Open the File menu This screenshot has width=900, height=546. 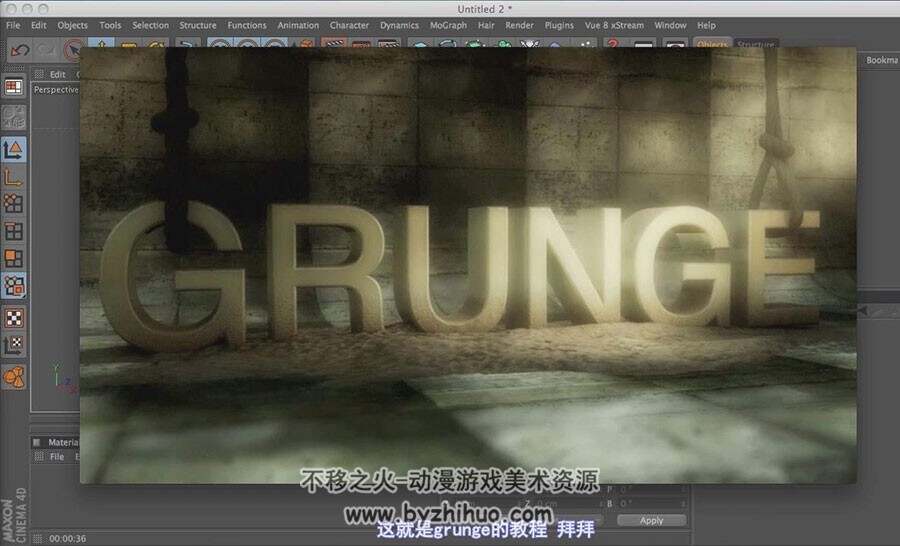(x=13, y=25)
